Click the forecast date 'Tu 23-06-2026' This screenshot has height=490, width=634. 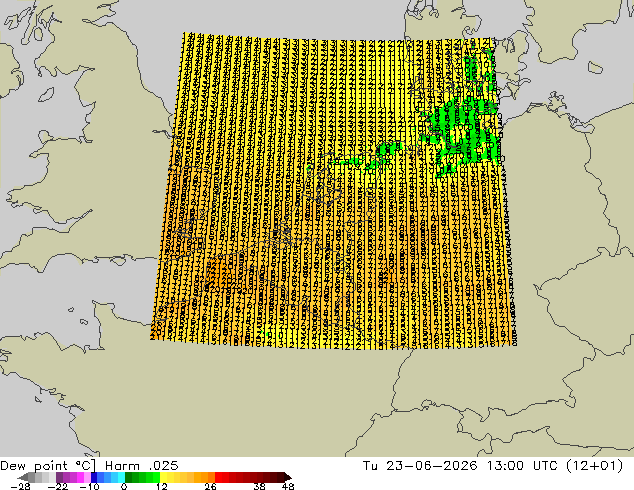[420, 466]
